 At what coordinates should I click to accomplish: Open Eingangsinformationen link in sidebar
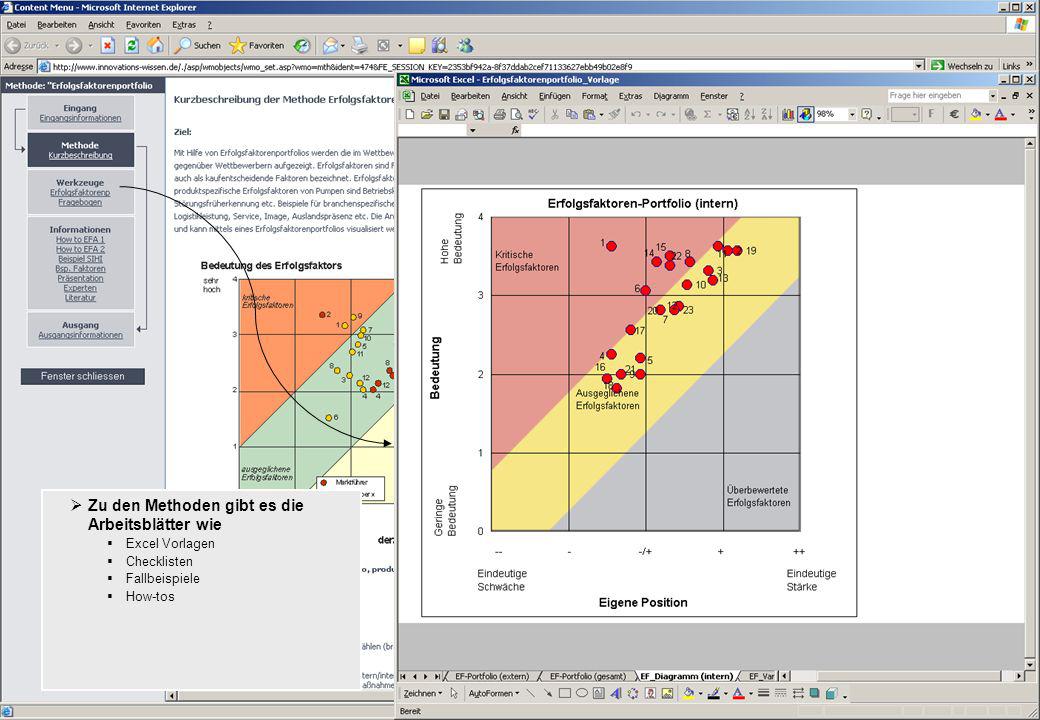[x=80, y=118]
